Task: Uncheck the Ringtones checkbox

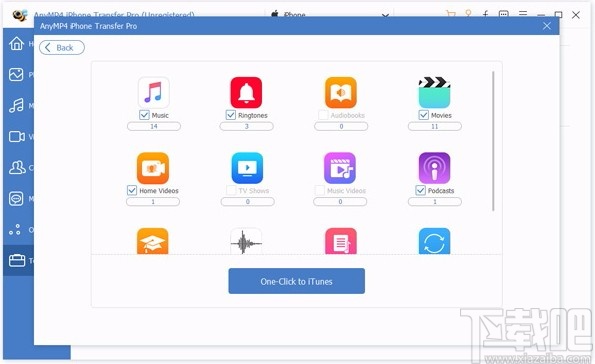Action: pyautogui.click(x=231, y=115)
